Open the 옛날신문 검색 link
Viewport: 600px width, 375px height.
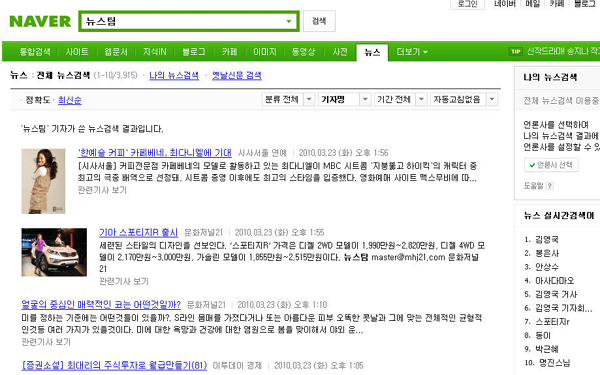(236, 75)
